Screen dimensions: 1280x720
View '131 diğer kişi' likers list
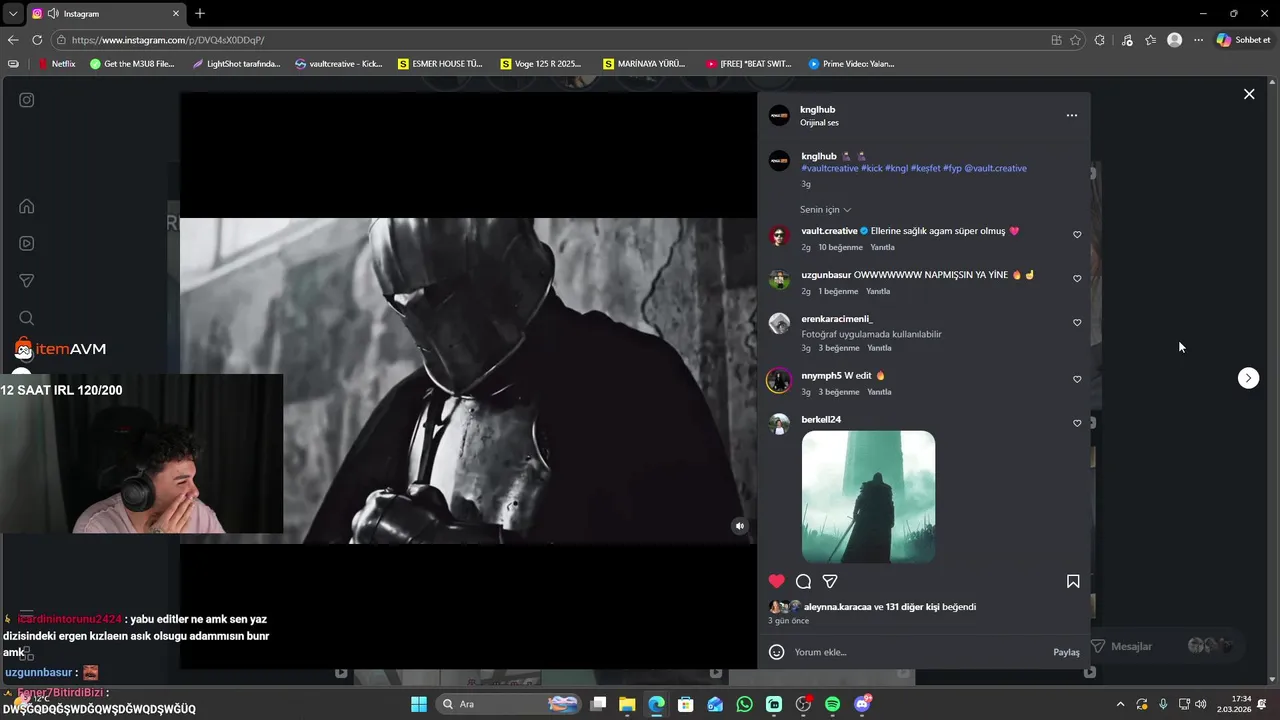pyautogui.click(x=913, y=607)
